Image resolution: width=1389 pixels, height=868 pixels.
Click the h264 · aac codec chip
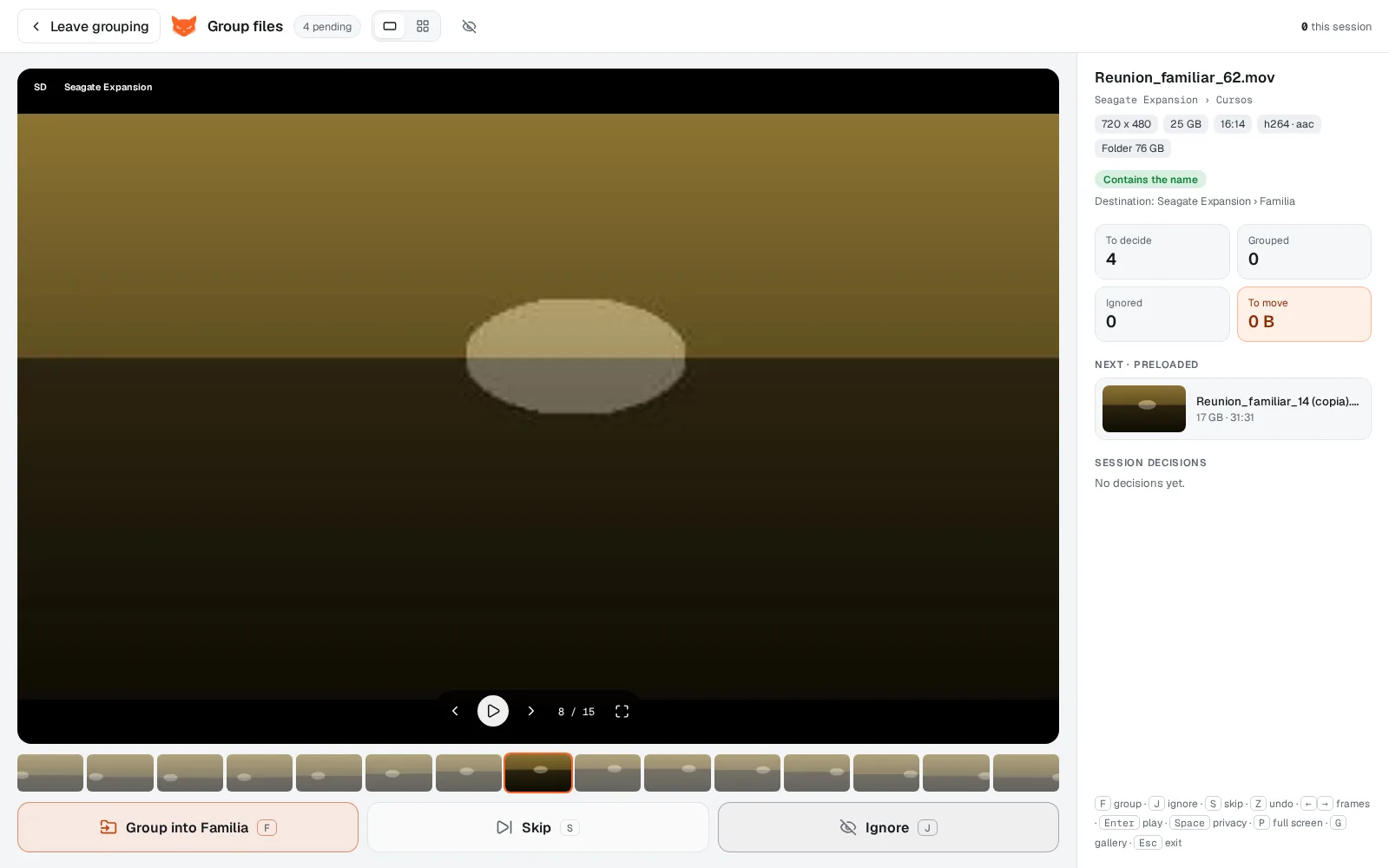pyautogui.click(x=1289, y=124)
